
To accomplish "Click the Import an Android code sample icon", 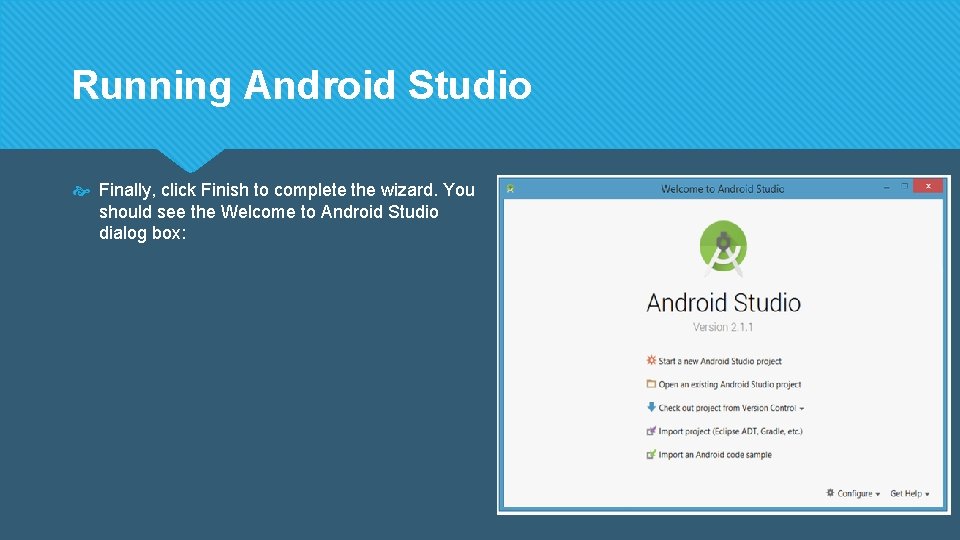I will pyautogui.click(x=651, y=454).
